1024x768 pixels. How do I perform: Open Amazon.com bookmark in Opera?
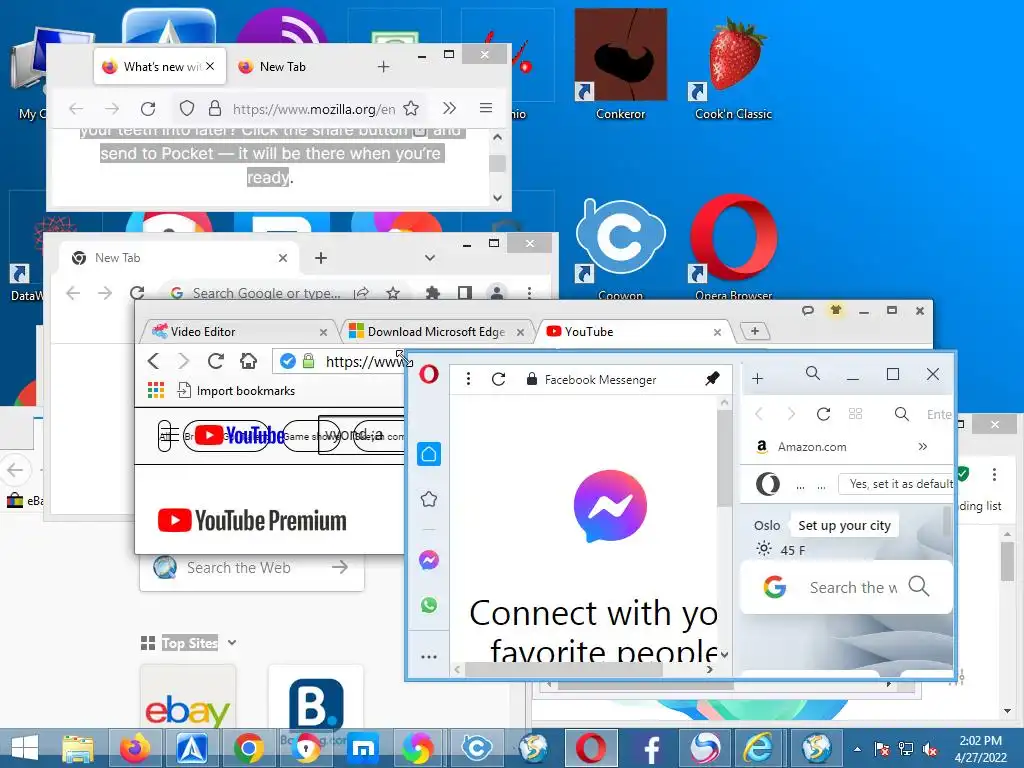pyautogui.click(x=802, y=447)
